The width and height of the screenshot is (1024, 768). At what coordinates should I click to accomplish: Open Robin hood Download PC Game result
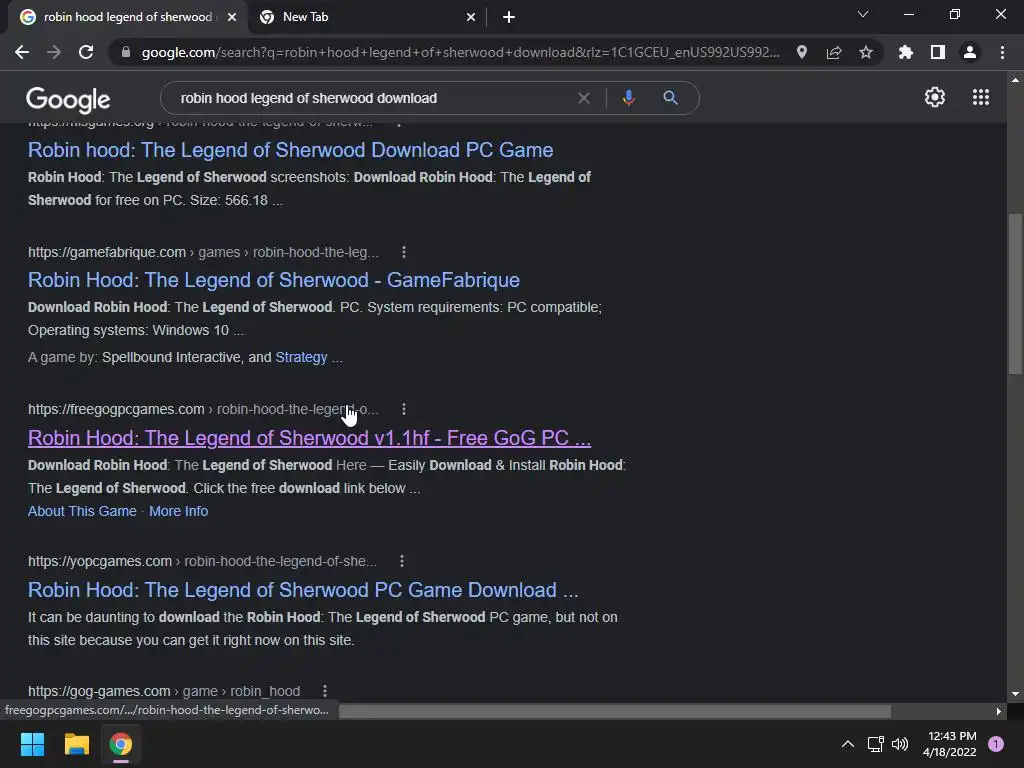[x=291, y=150]
